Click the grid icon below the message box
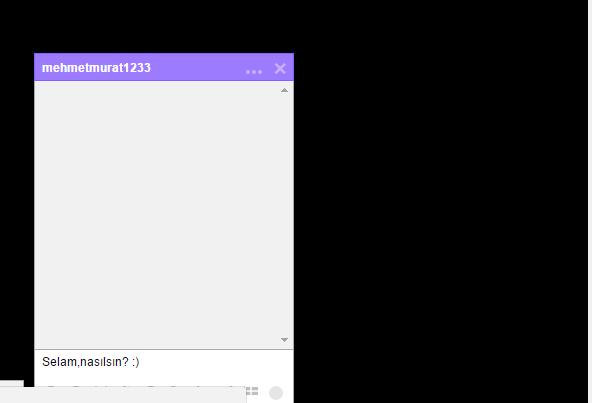Image resolution: width=592 pixels, height=403 pixels. 252,391
